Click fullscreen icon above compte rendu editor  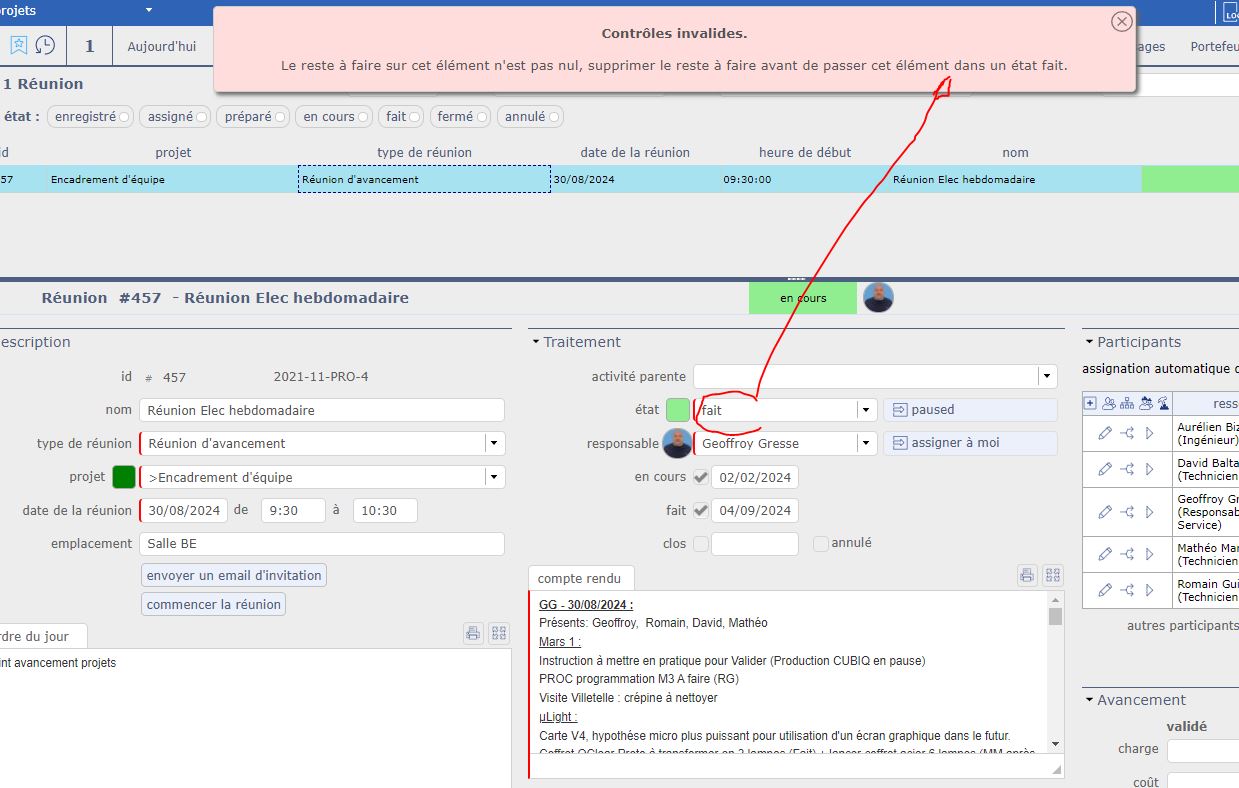point(1052,575)
